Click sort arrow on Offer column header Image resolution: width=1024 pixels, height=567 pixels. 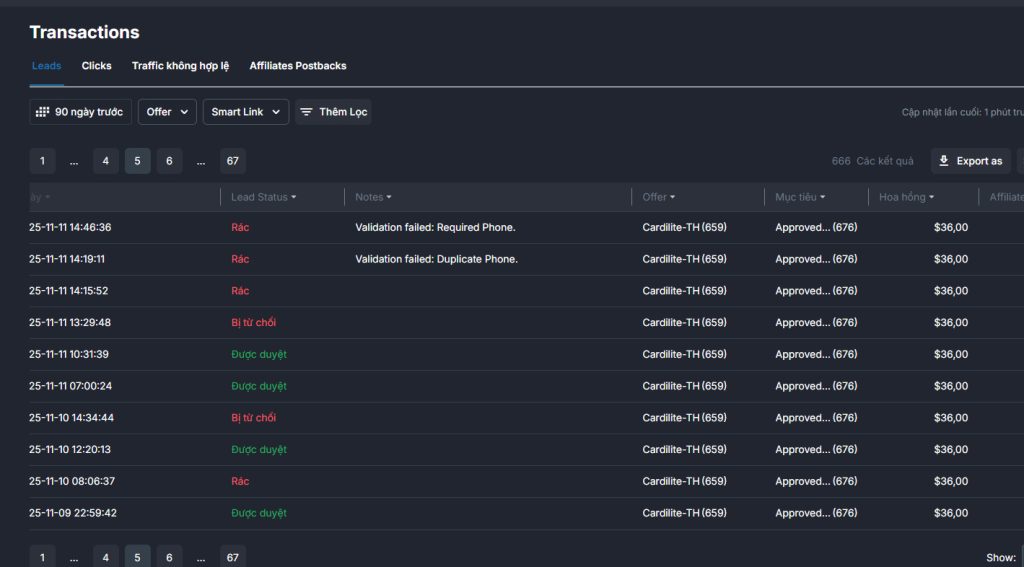(x=673, y=198)
